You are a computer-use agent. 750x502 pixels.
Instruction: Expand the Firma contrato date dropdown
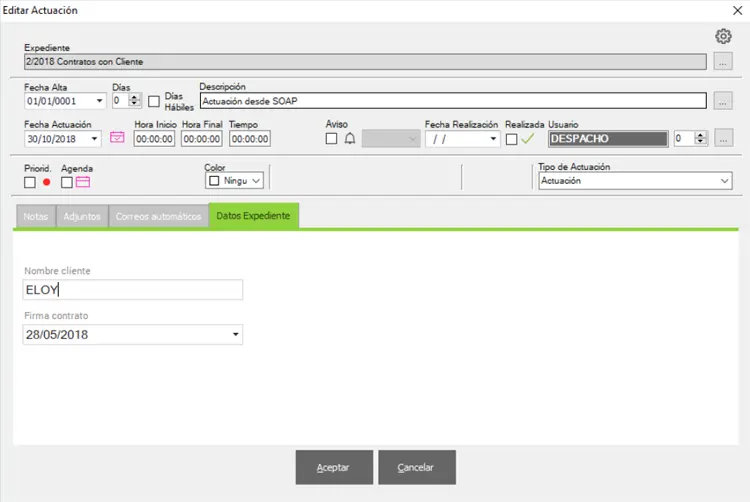(235, 334)
